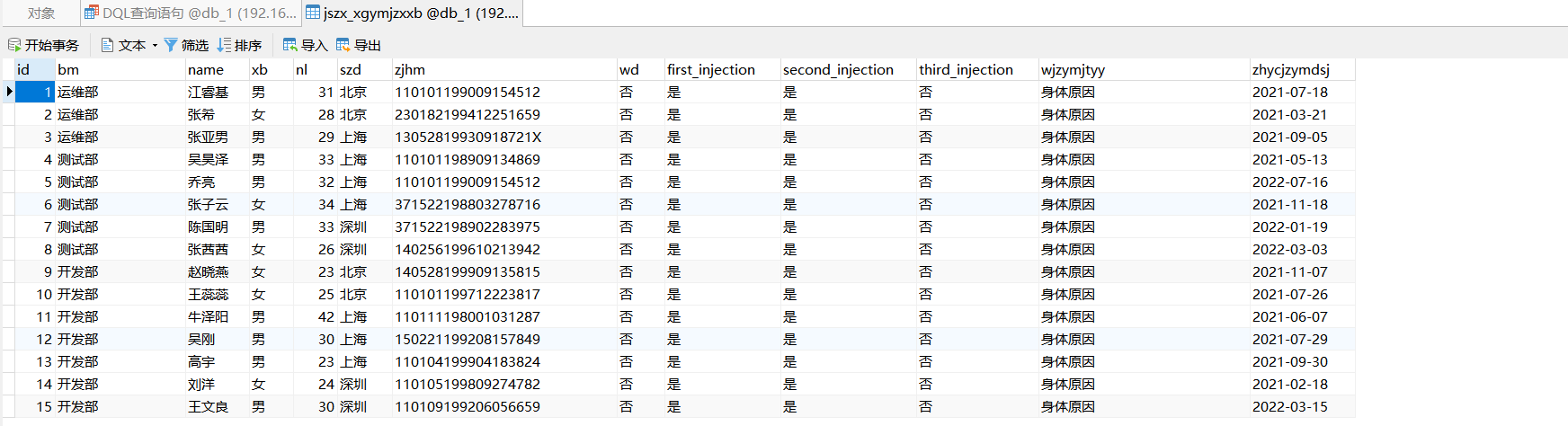Open the dropdown arrow next to 文本

155,45
